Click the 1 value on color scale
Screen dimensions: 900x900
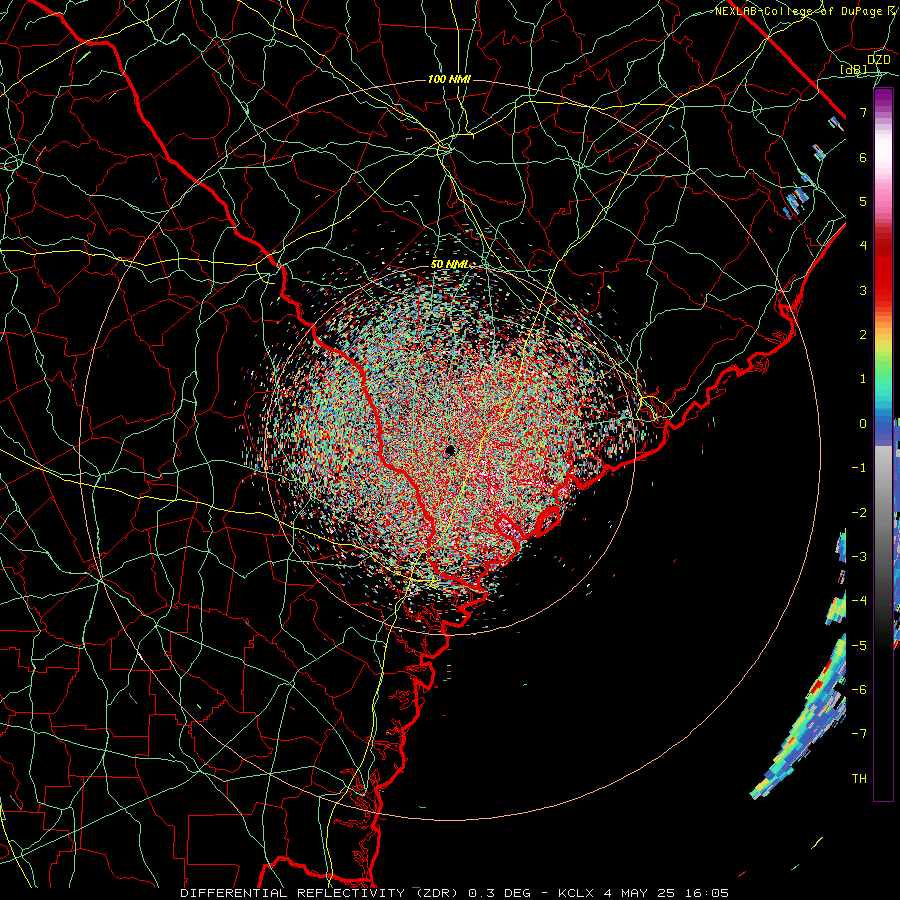pos(863,379)
